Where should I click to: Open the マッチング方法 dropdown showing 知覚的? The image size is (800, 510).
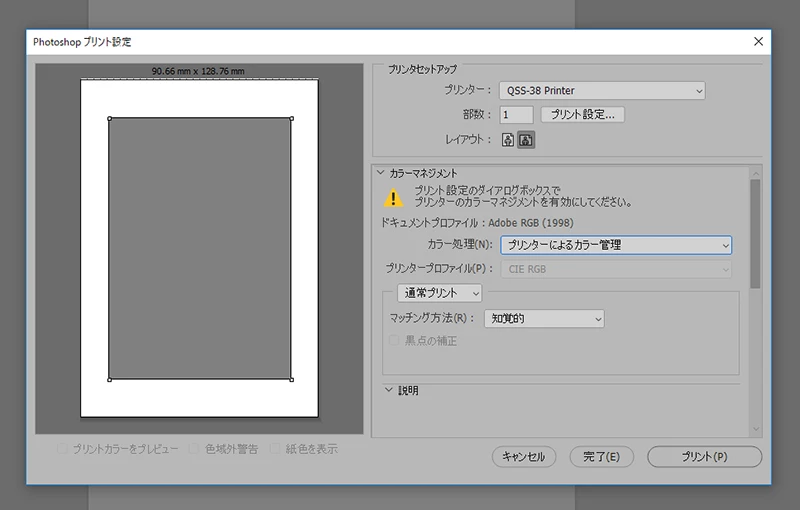544,319
